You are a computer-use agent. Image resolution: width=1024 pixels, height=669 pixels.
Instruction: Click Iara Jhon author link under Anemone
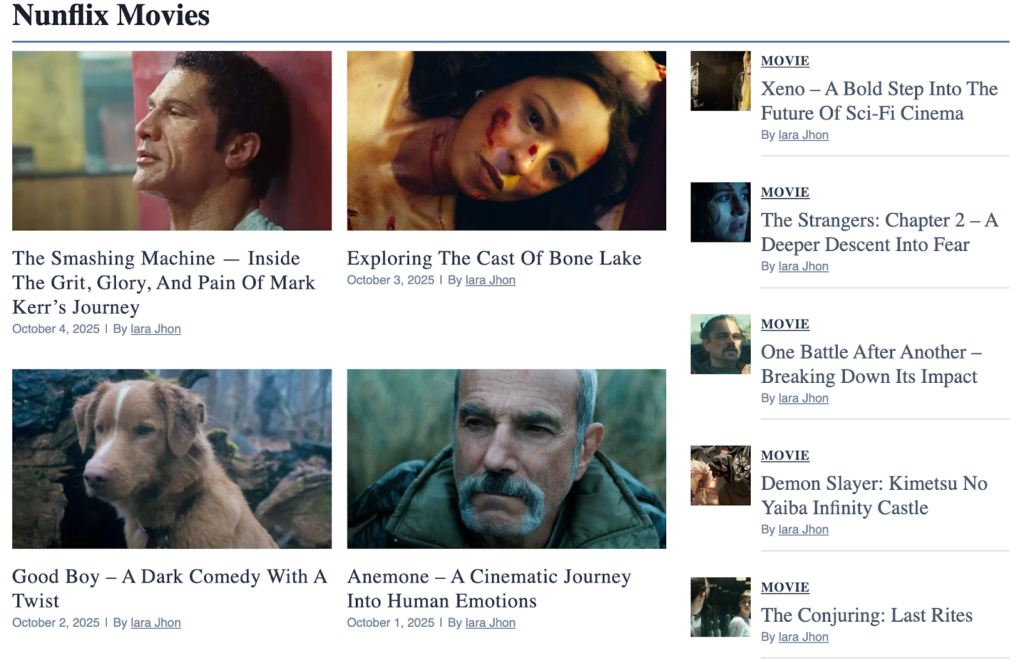click(490, 623)
